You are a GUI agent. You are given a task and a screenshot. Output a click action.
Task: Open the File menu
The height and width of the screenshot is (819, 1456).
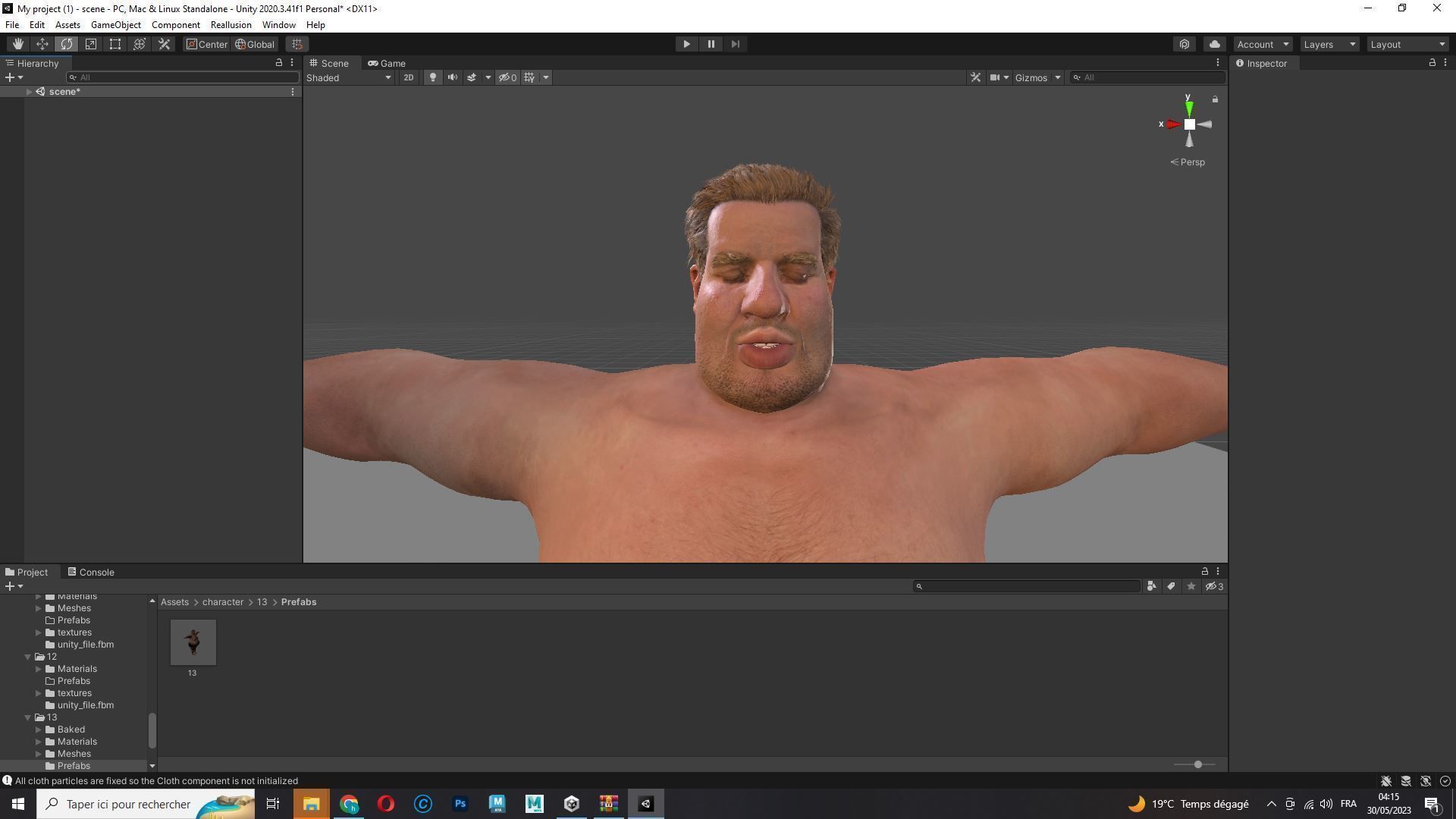pos(12,25)
